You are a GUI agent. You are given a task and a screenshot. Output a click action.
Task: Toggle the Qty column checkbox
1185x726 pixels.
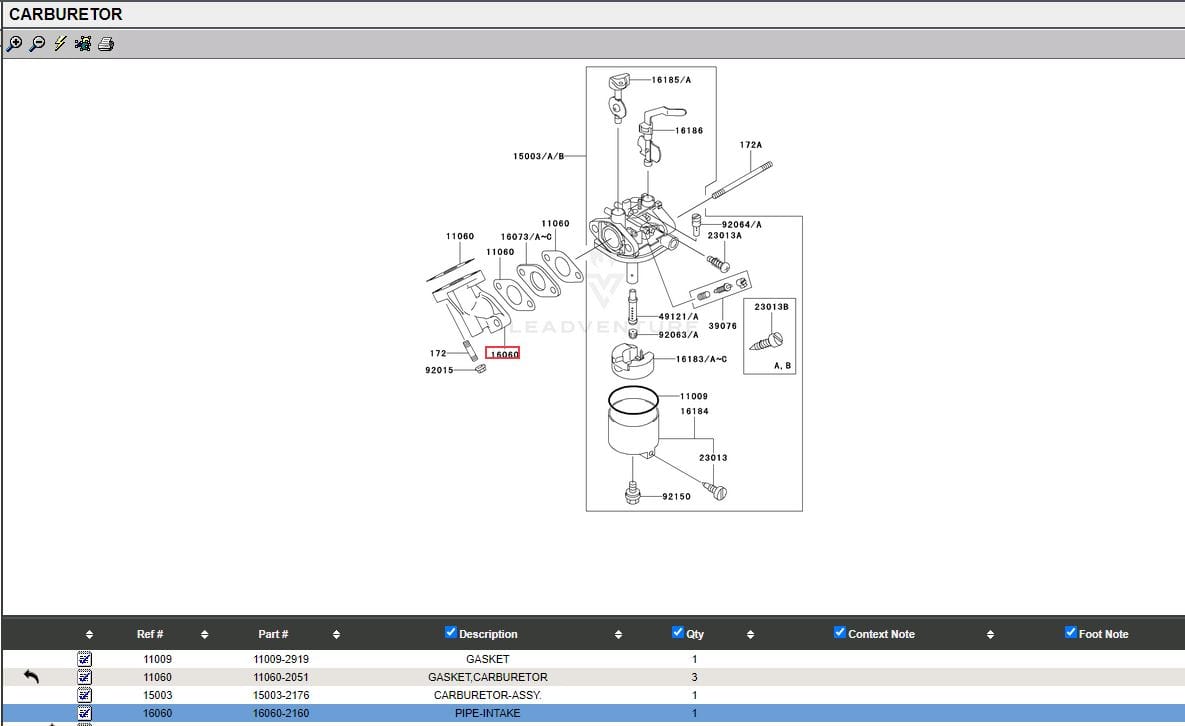[x=678, y=633]
